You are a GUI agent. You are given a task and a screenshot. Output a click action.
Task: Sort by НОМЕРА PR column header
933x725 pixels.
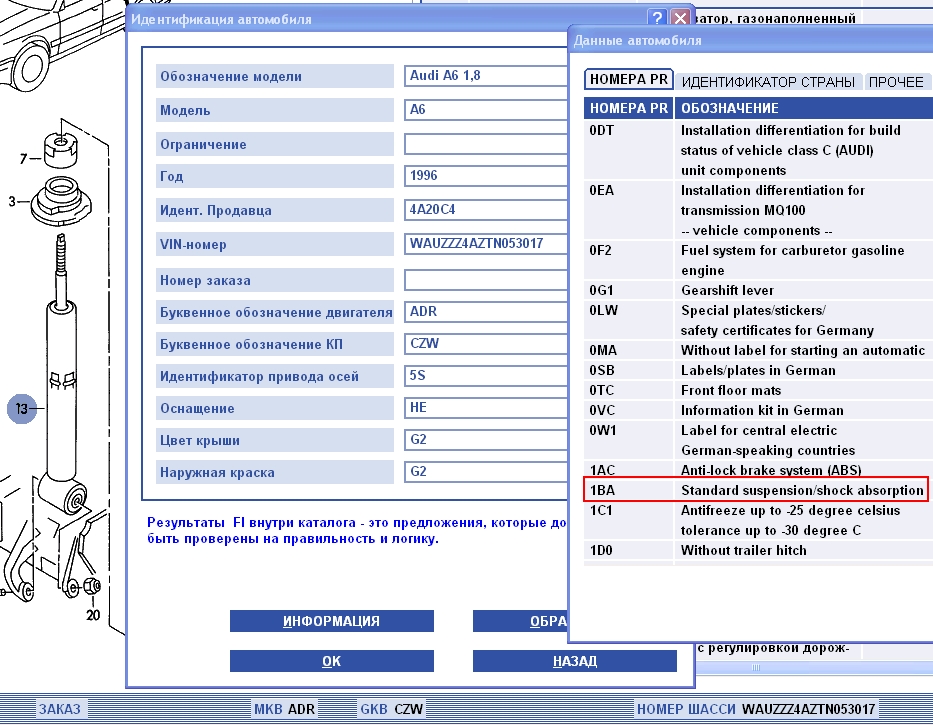tap(628, 108)
